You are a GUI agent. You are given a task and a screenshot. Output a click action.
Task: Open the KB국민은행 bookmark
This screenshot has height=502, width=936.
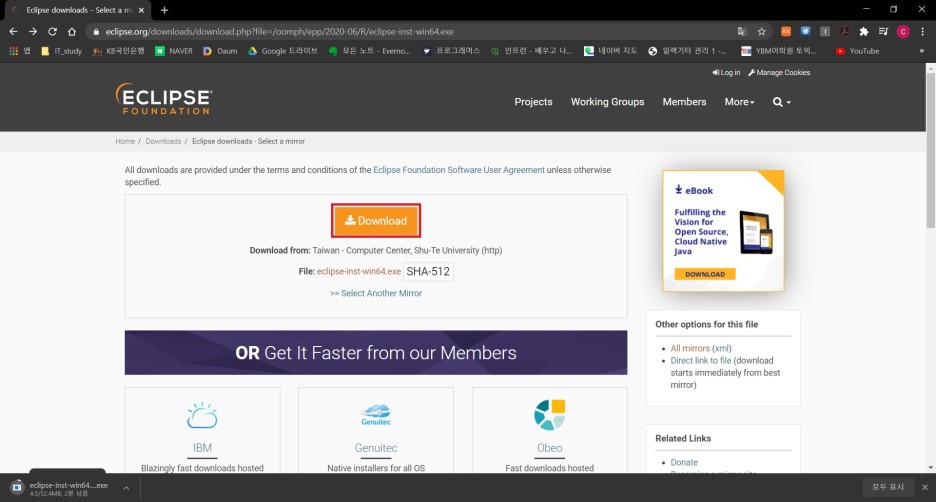tap(118, 51)
